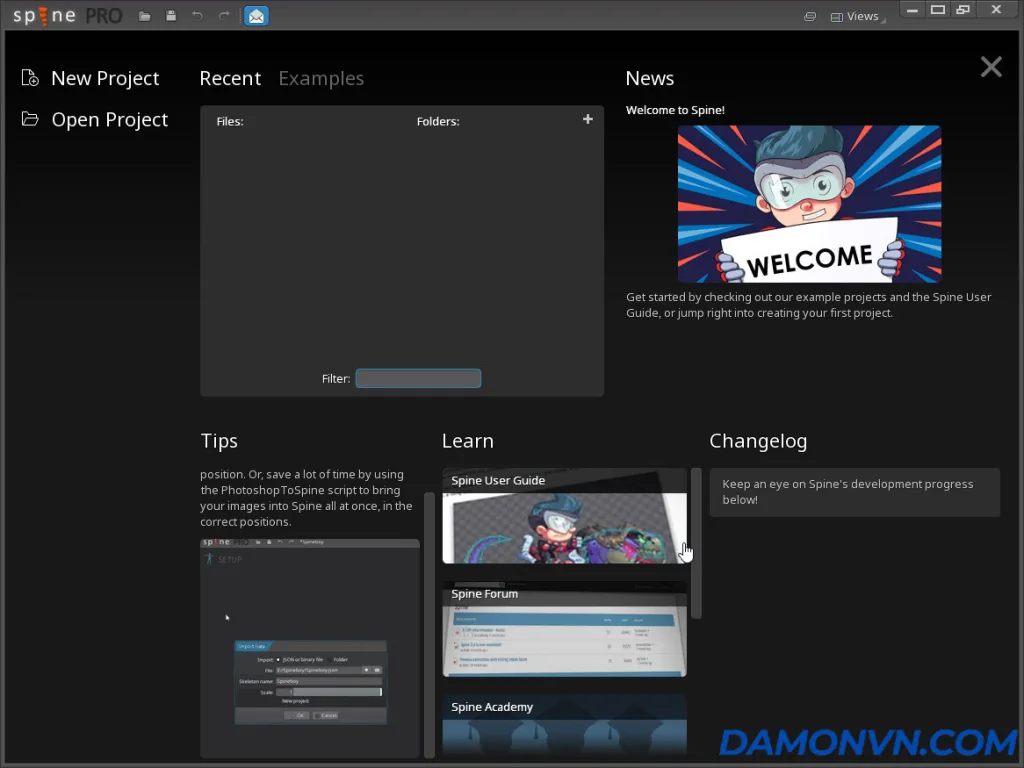Click the Learn section vertical scrollbar

click(696, 545)
